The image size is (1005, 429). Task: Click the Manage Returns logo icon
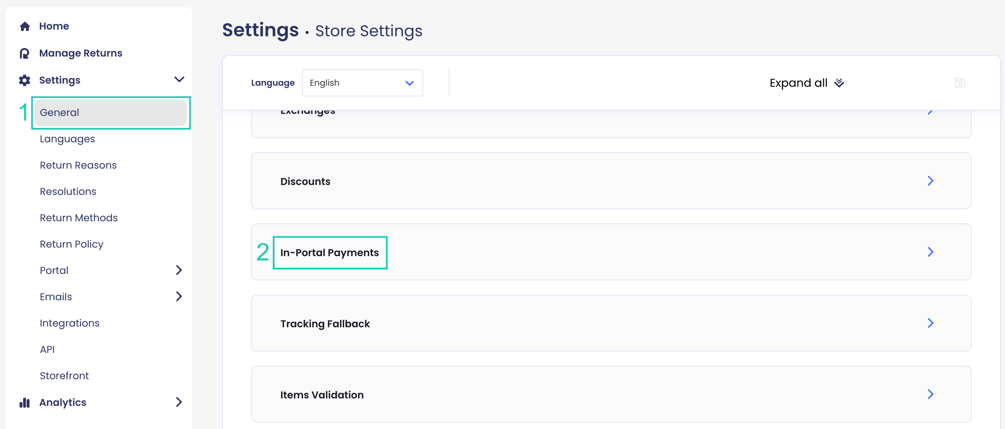[x=24, y=53]
